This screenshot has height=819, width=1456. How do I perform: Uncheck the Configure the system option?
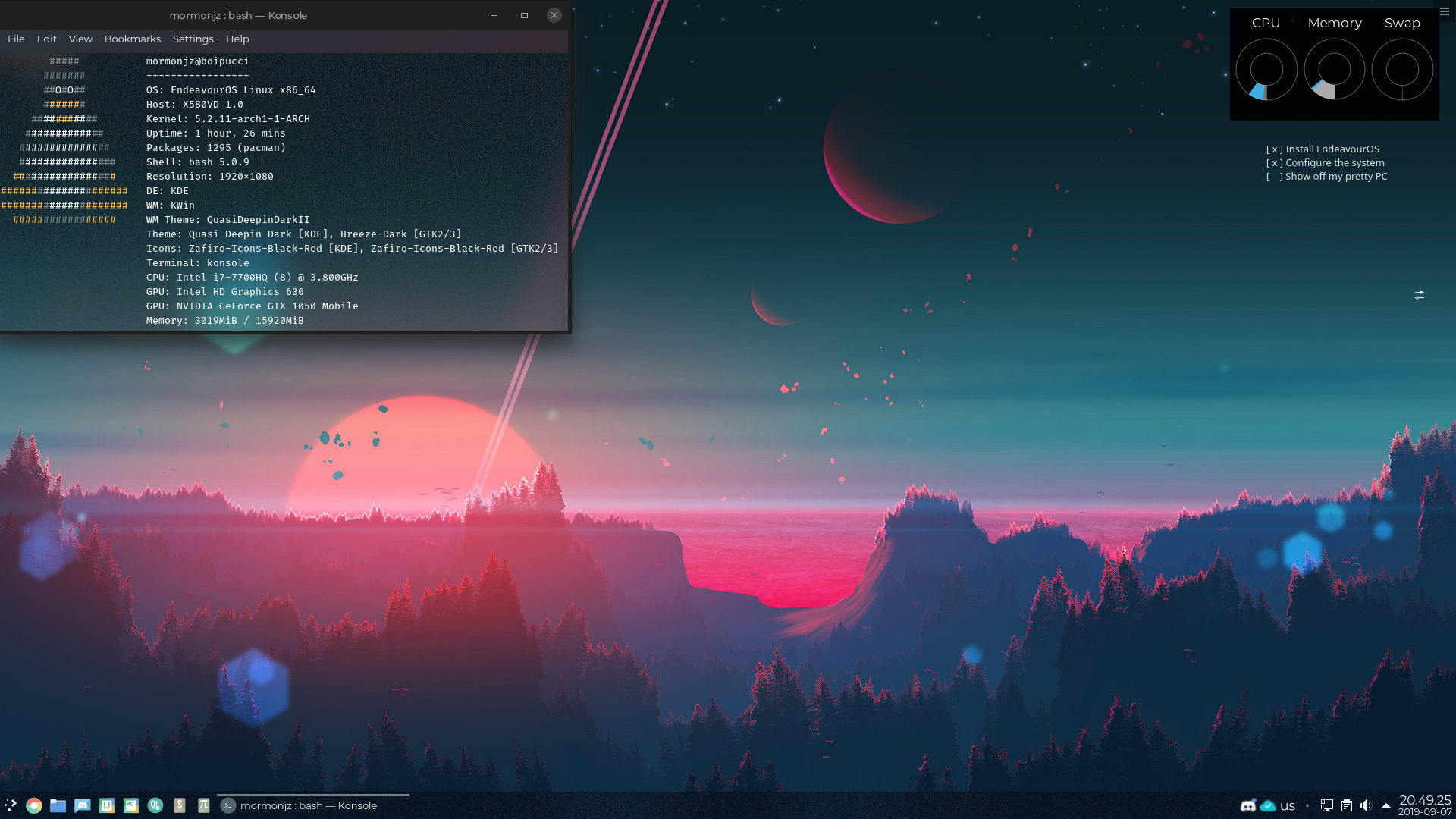pyautogui.click(x=1276, y=162)
